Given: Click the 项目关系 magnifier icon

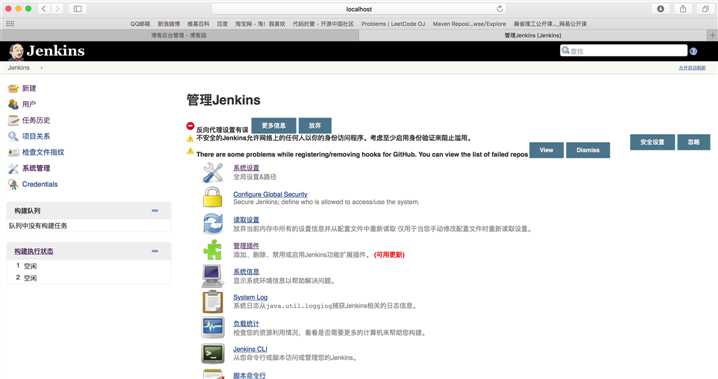Looking at the screenshot, I should point(13,136).
